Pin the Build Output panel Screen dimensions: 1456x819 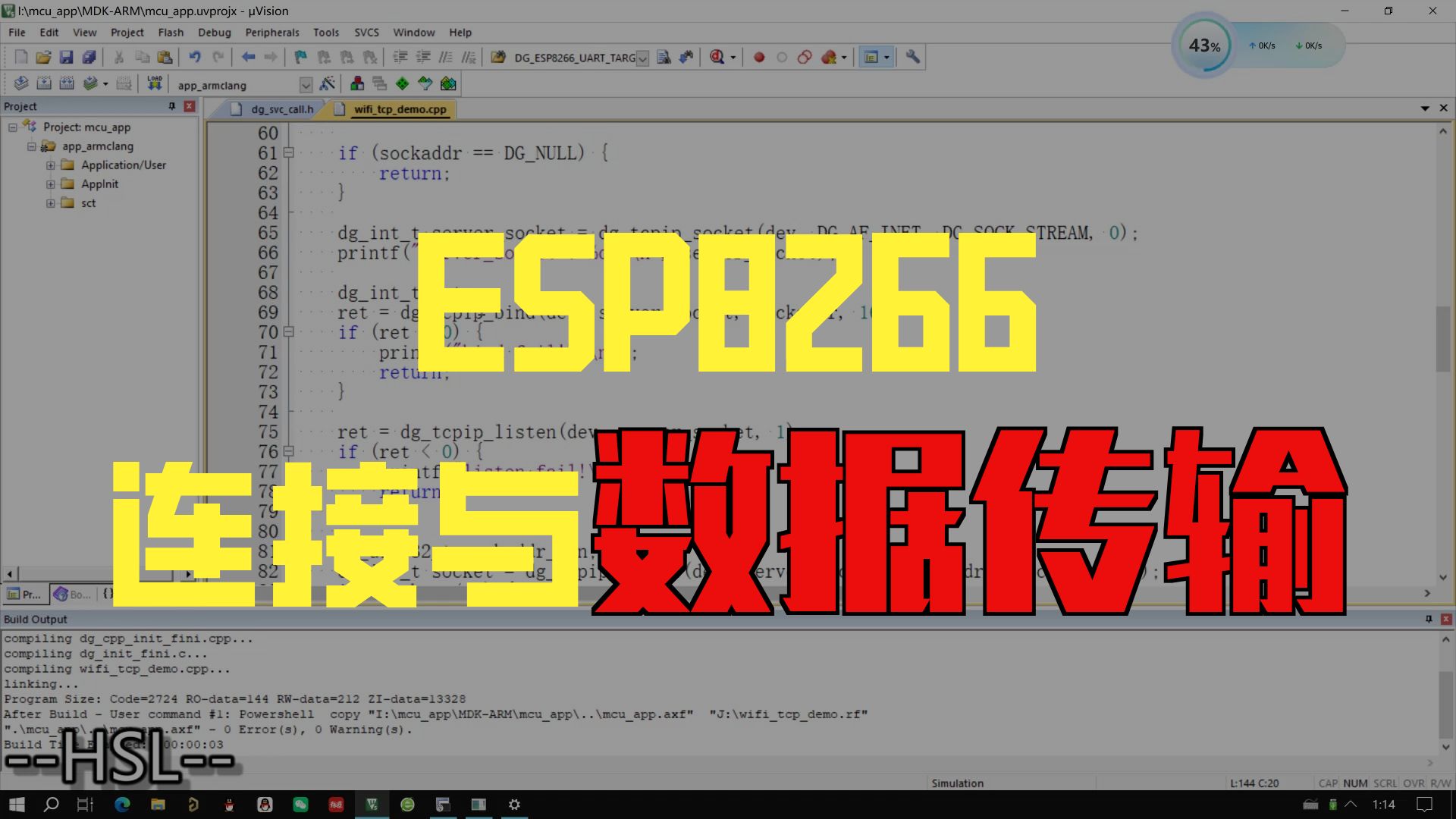click(x=1429, y=619)
